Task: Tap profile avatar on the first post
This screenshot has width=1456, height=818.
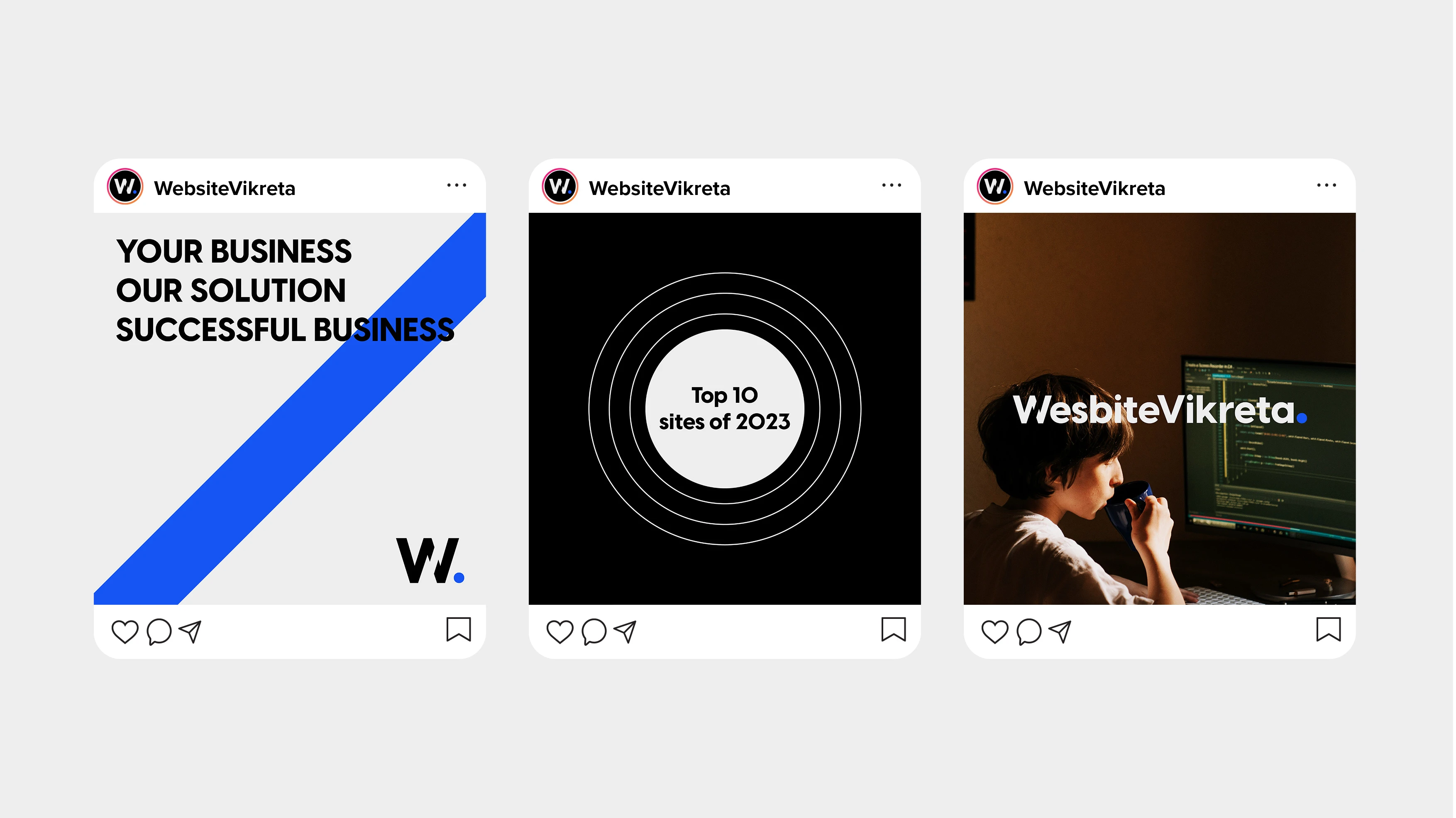Action: pos(125,186)
